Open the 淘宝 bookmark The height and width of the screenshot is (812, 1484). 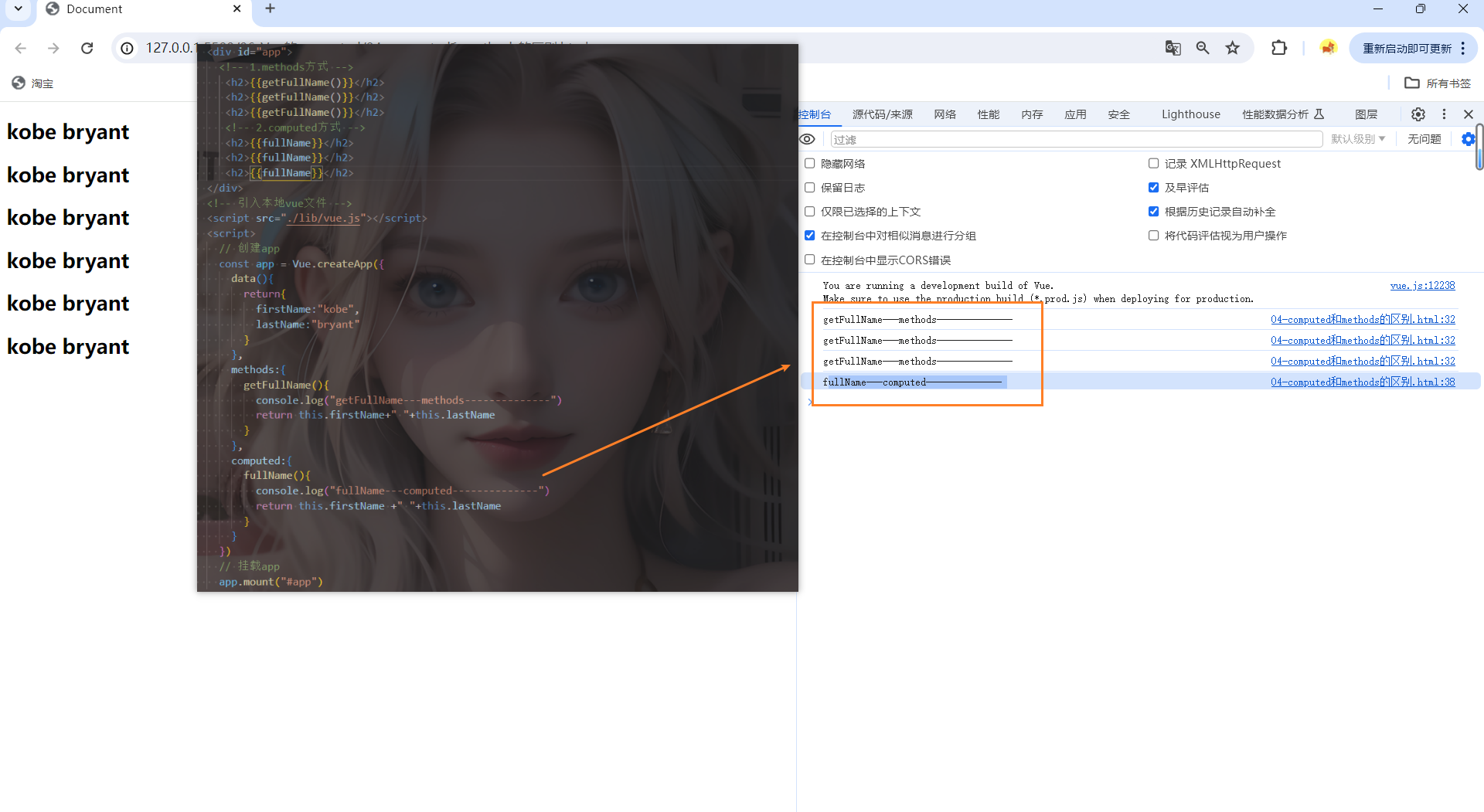point(32,83)
